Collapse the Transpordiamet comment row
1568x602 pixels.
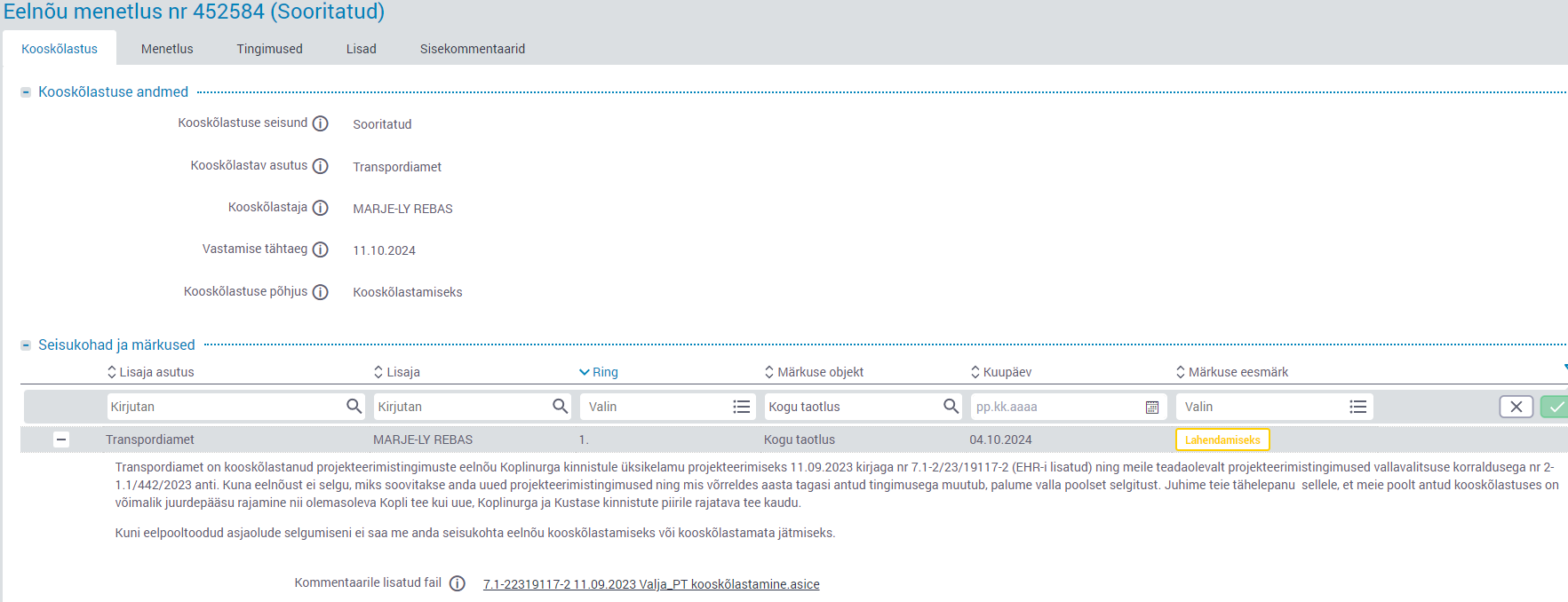61,440
